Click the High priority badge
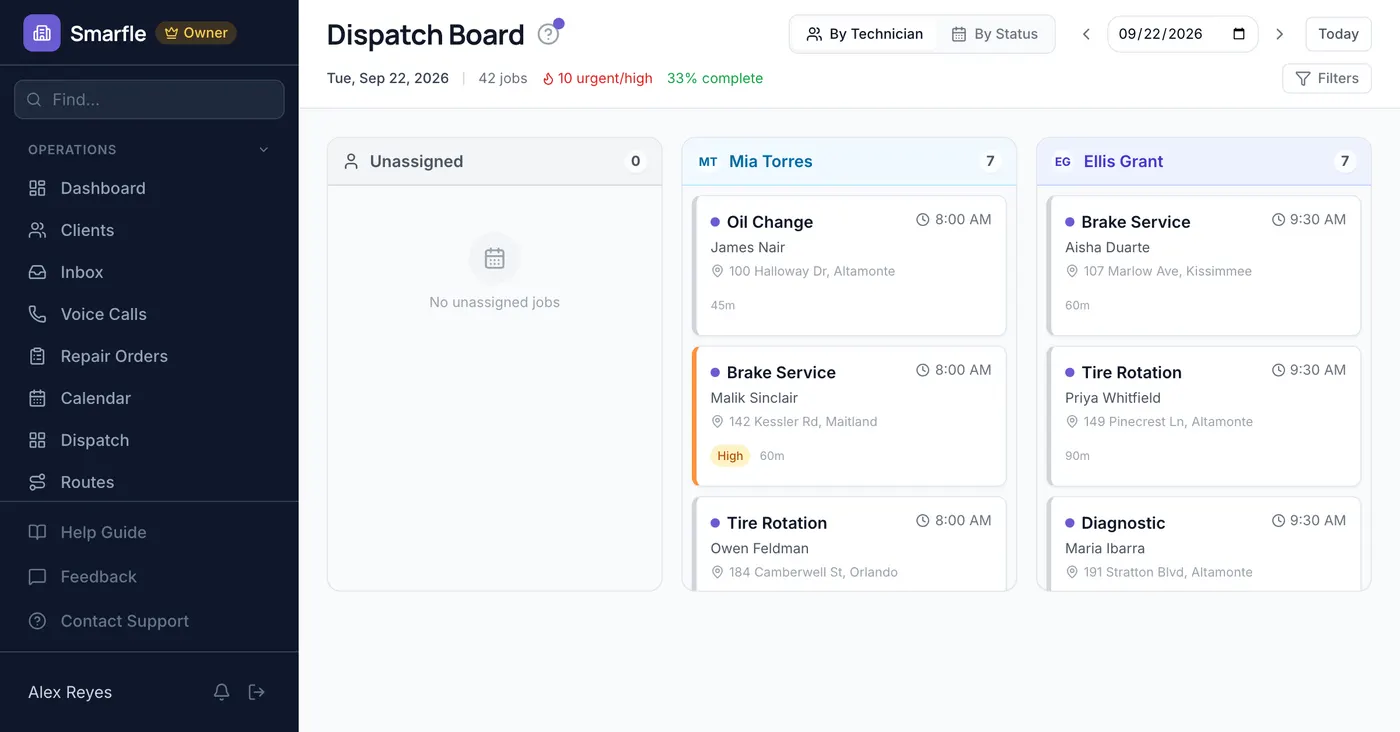The width and height of the screenshot is (1400, 732). click(730, 456)
